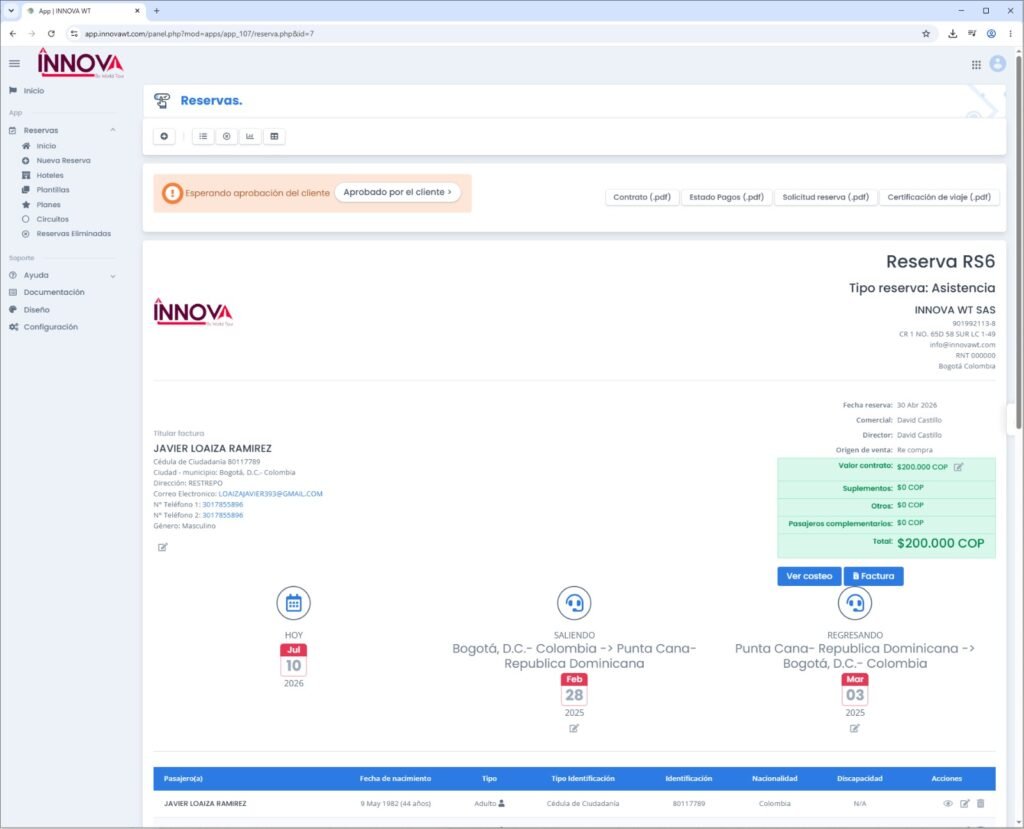Image resolution: width=1024 pixels, height=829 pixels.
Task: Open the Factura button
Action: pyautogui.click(x=873, y=576)
